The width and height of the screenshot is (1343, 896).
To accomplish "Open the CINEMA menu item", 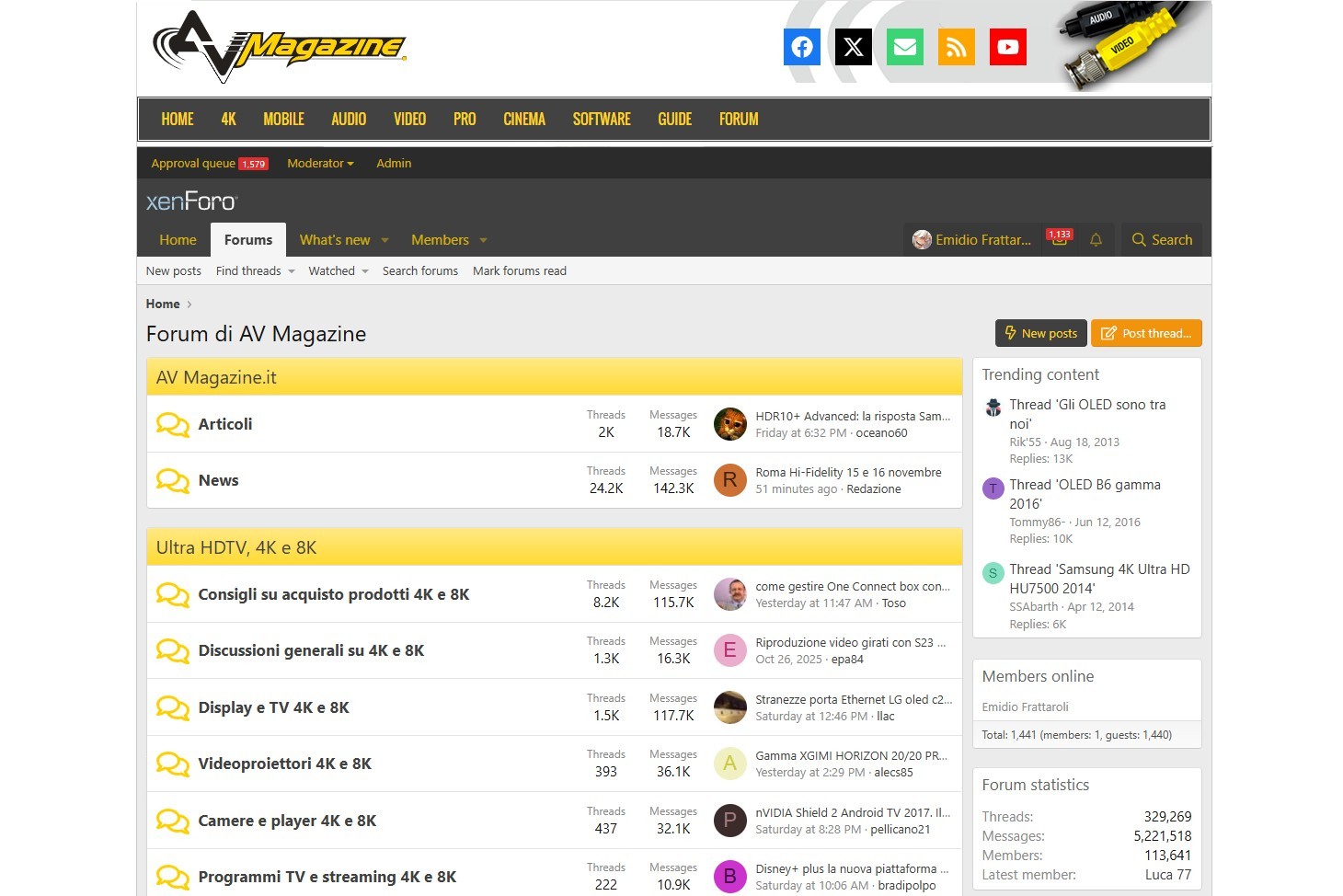I will (x=524, y=120).
